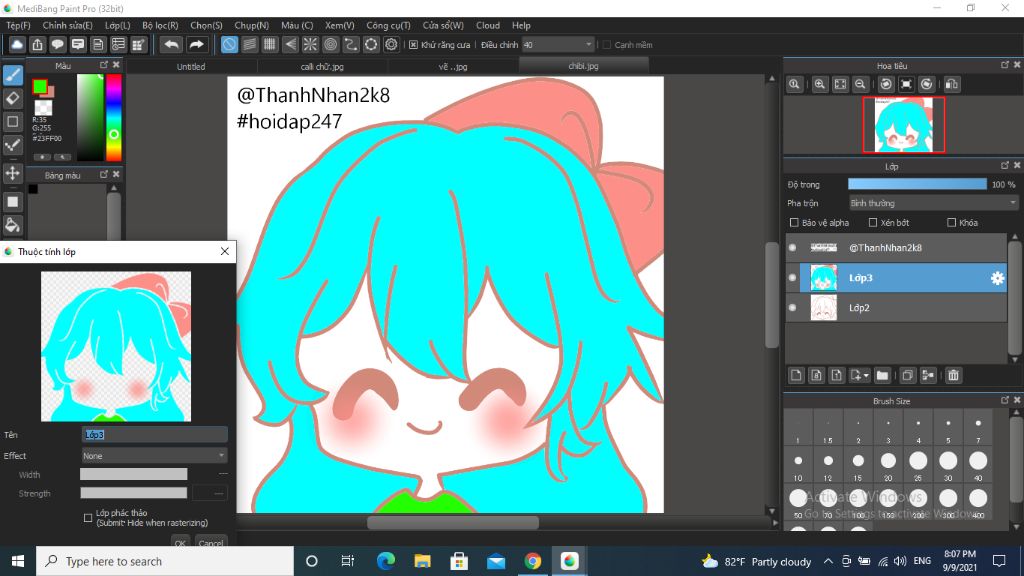Turn snap off with the blue circle icon
This screenshot has width=1024, height=576.
point(229,44)
